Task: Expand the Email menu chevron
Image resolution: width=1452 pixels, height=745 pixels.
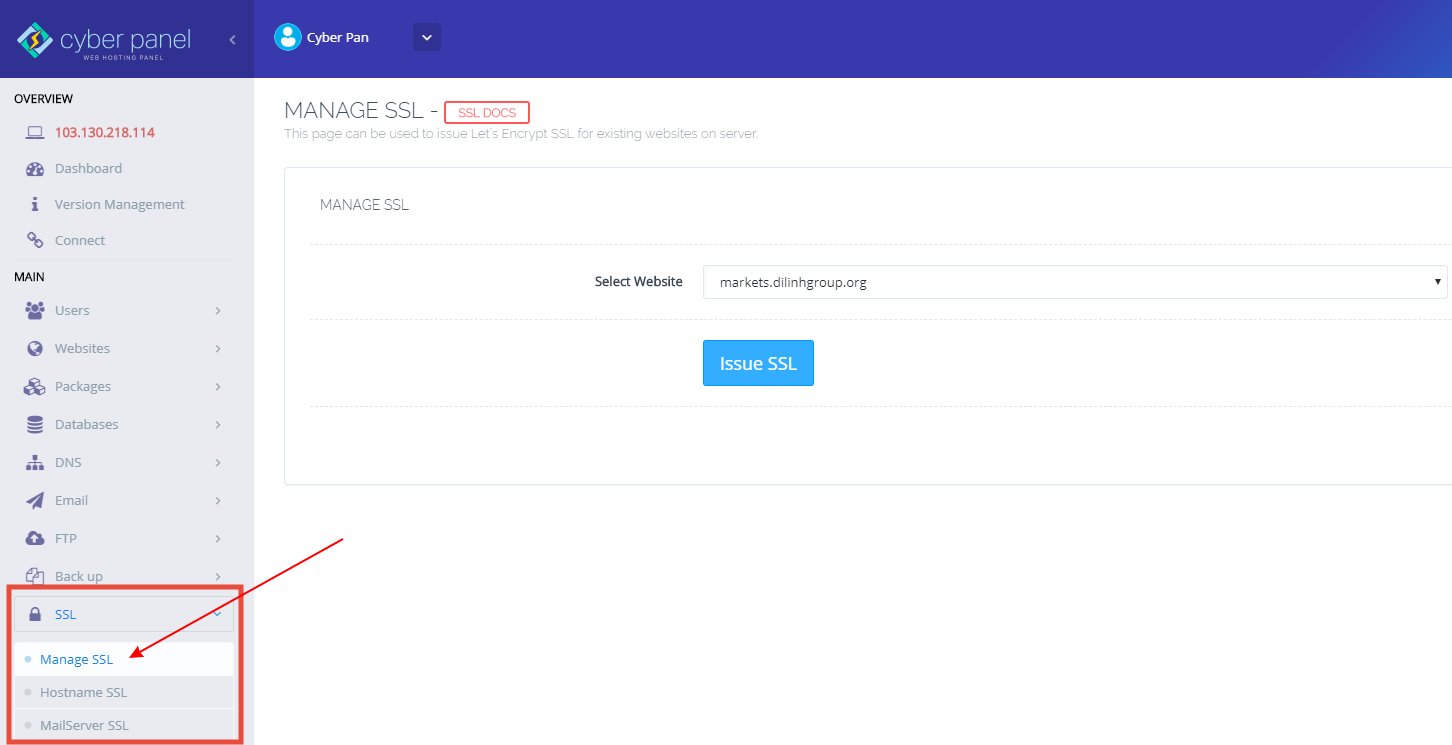Action: [218, 500]
